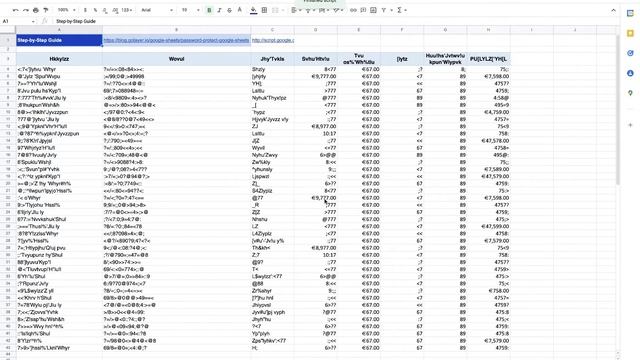This screenshot has width=640, height=360.
Task: Open the 123 number format dropdown
Action: point(127,10)
